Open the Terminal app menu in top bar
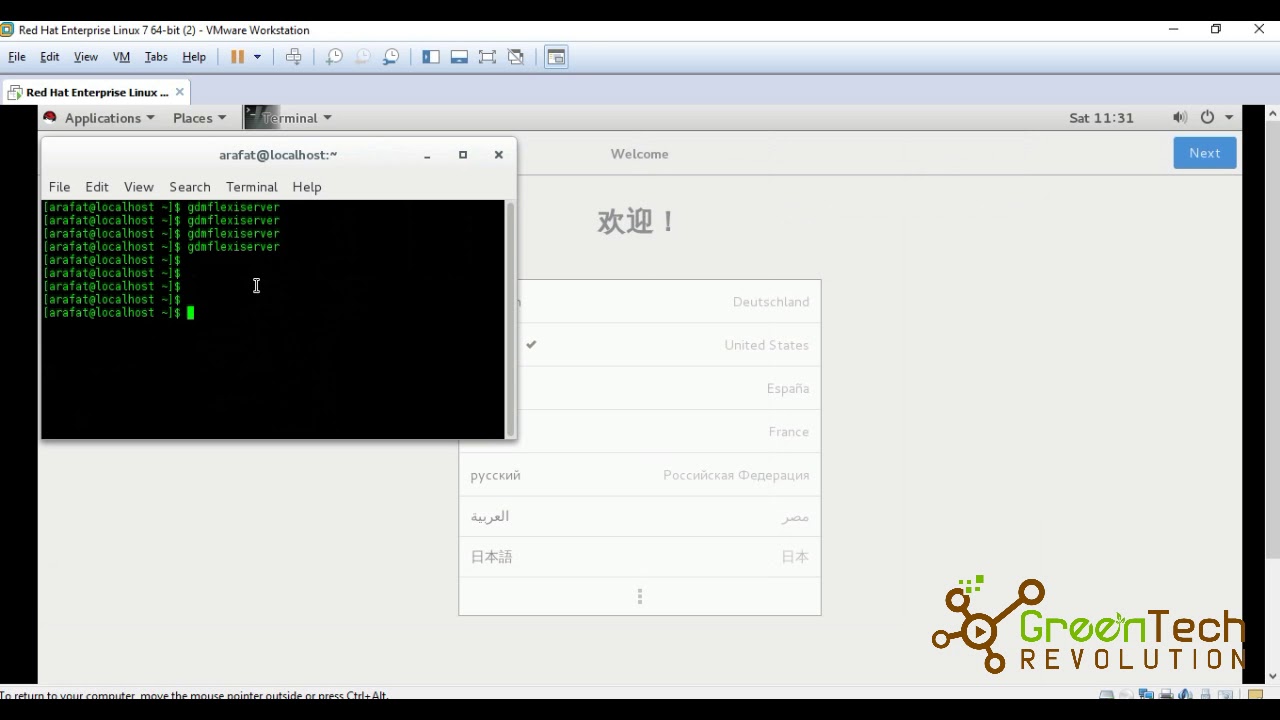 pos(289,118)
